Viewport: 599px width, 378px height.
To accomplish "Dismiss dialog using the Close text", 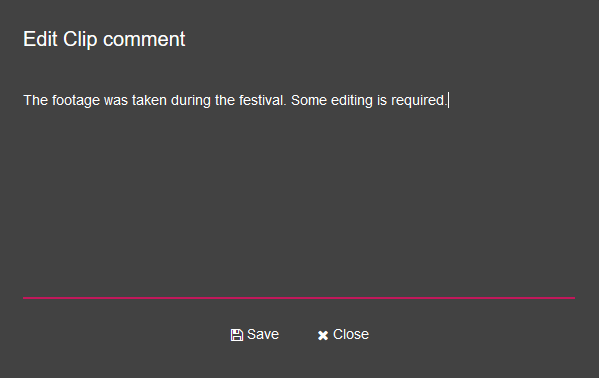I will click(351, 334).
